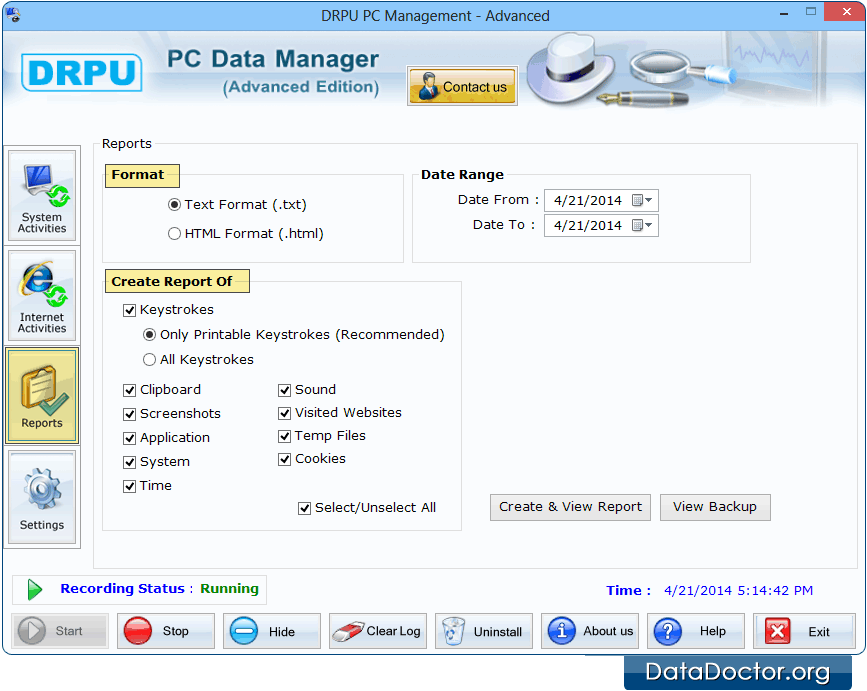867x691 pixels.
Task: Minimize the DRPU PC Management window
Action: [784, 12]
